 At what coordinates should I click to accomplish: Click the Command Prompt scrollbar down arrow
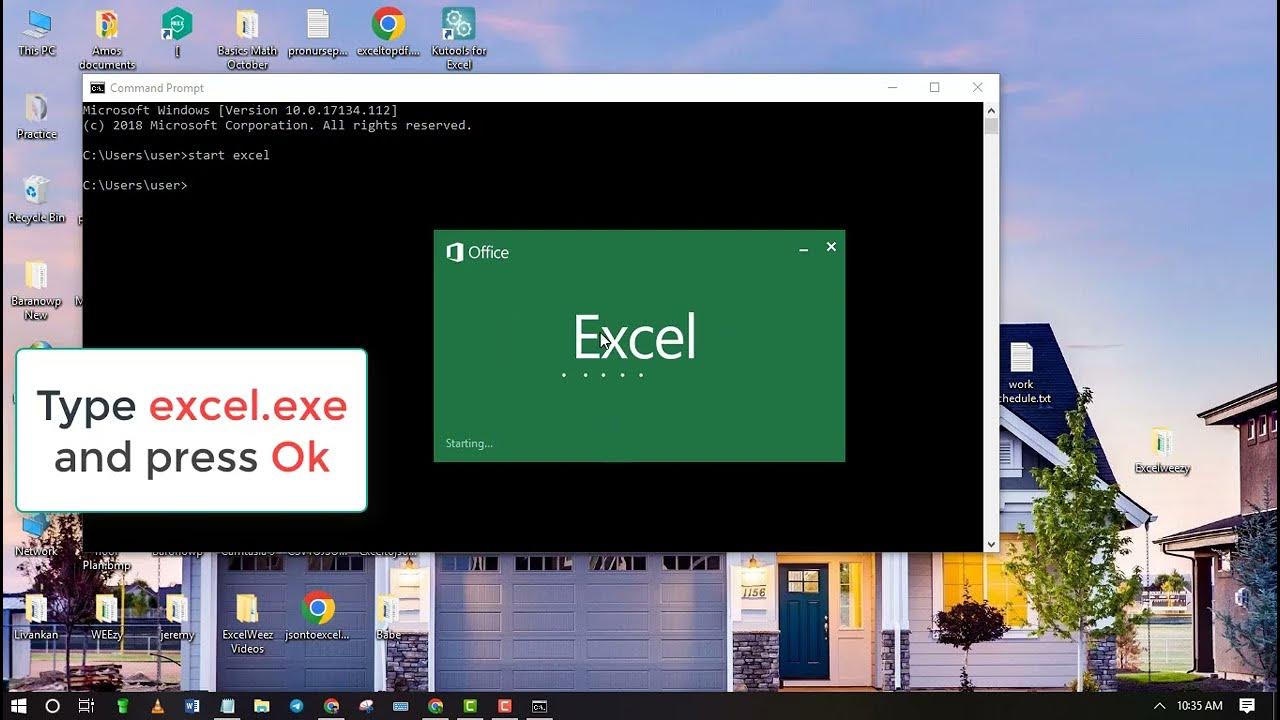pyautogui.click(x=991, y=543)
